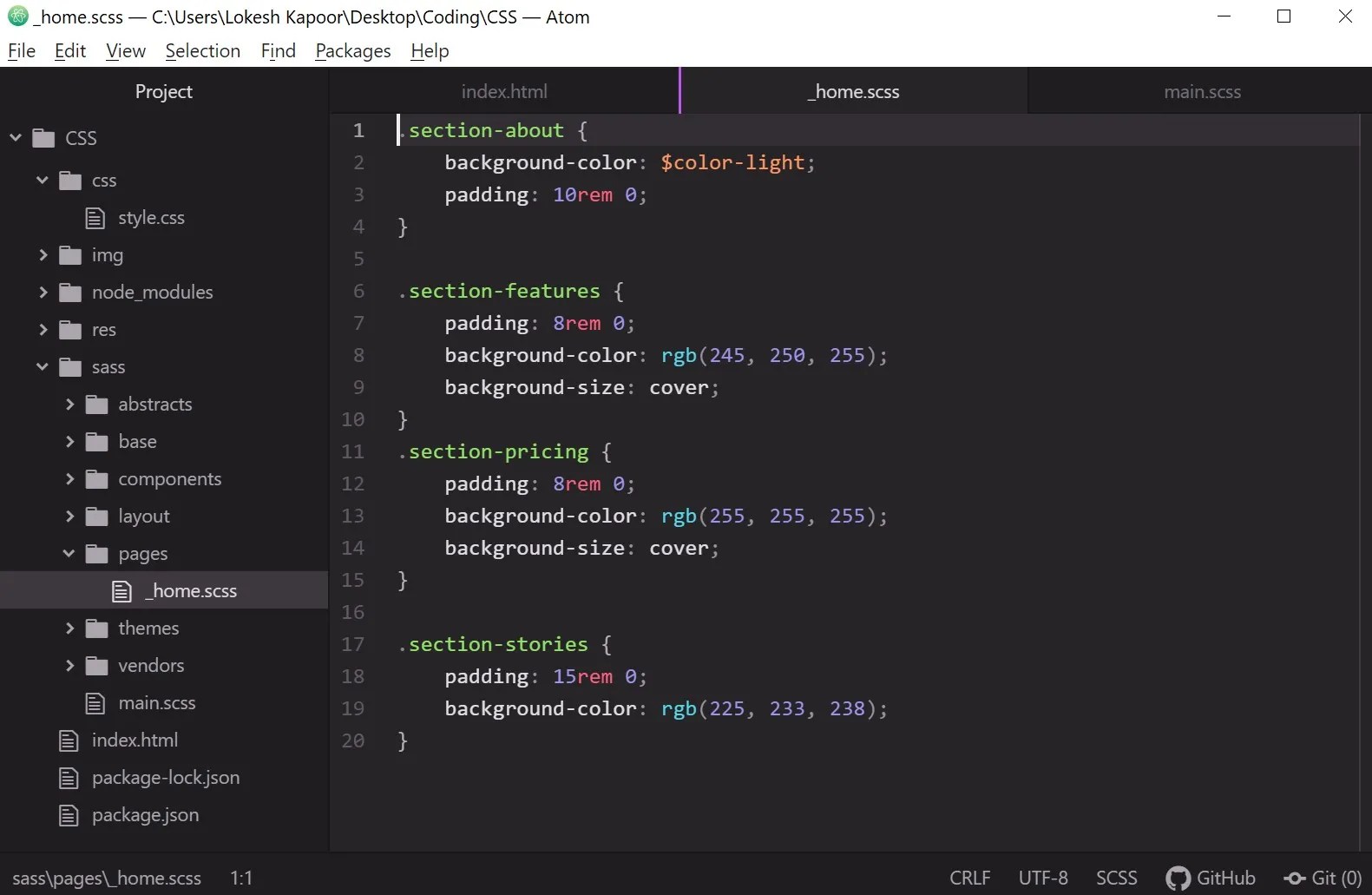Expand the node_modules folder chevron
Image resolution: width=1372 pixels, height=895 pixels.
pyautogui.click(x=43, y=292)
